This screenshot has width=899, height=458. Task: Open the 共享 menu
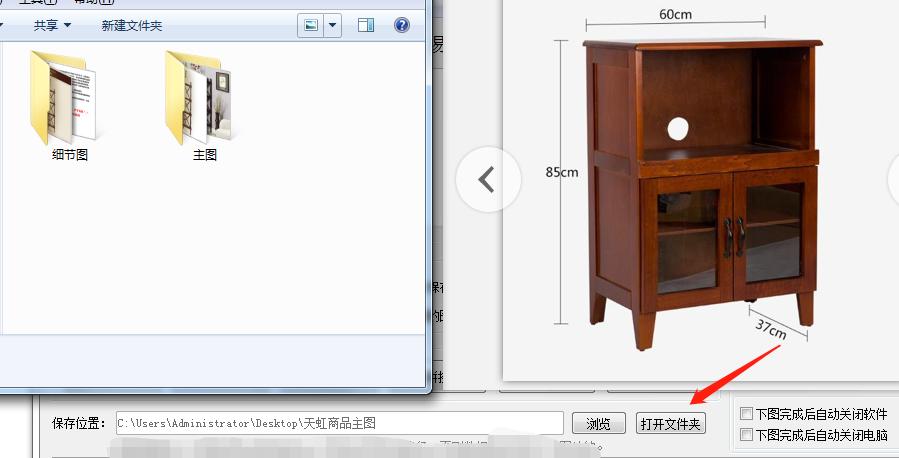(52, 25)
